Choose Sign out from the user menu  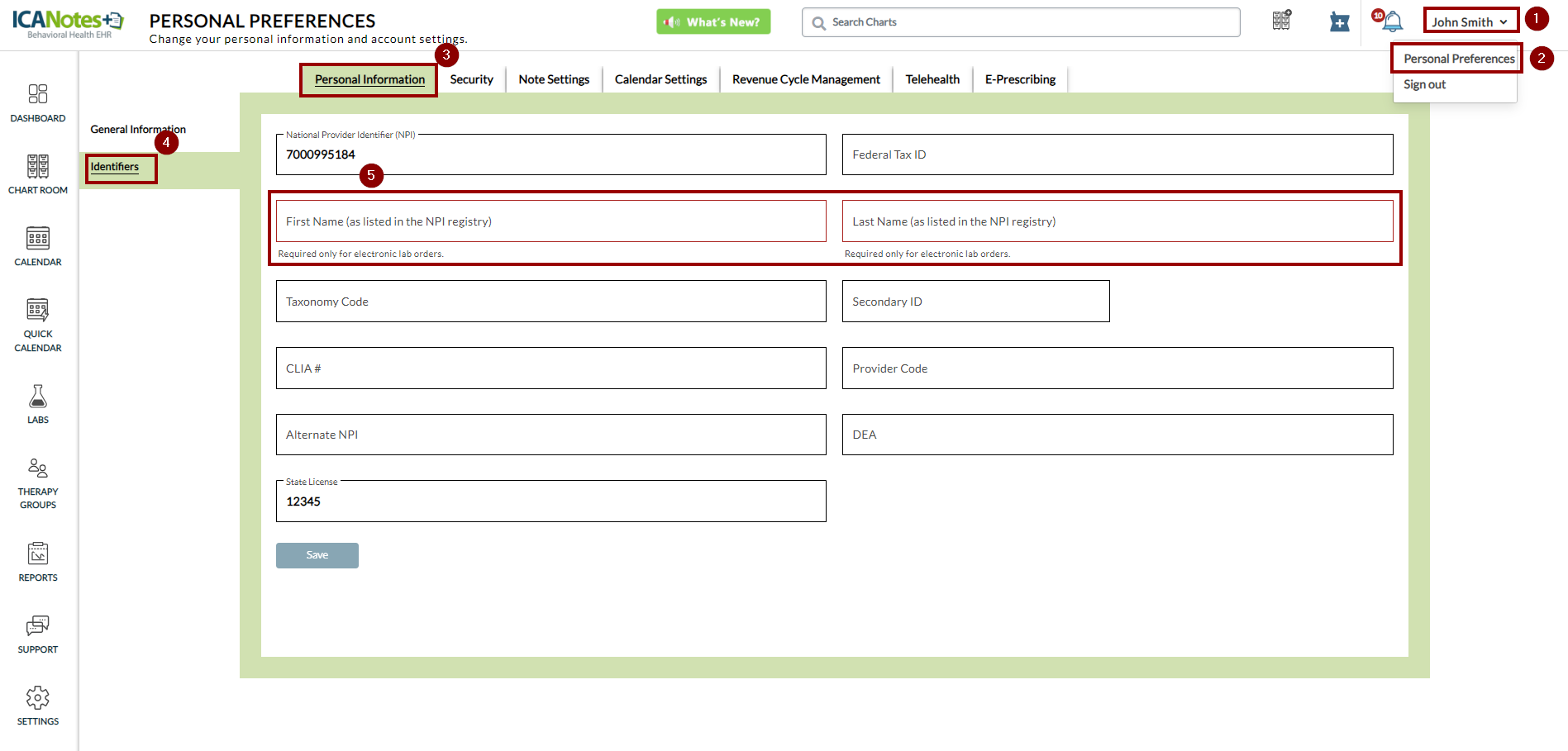1424,84
